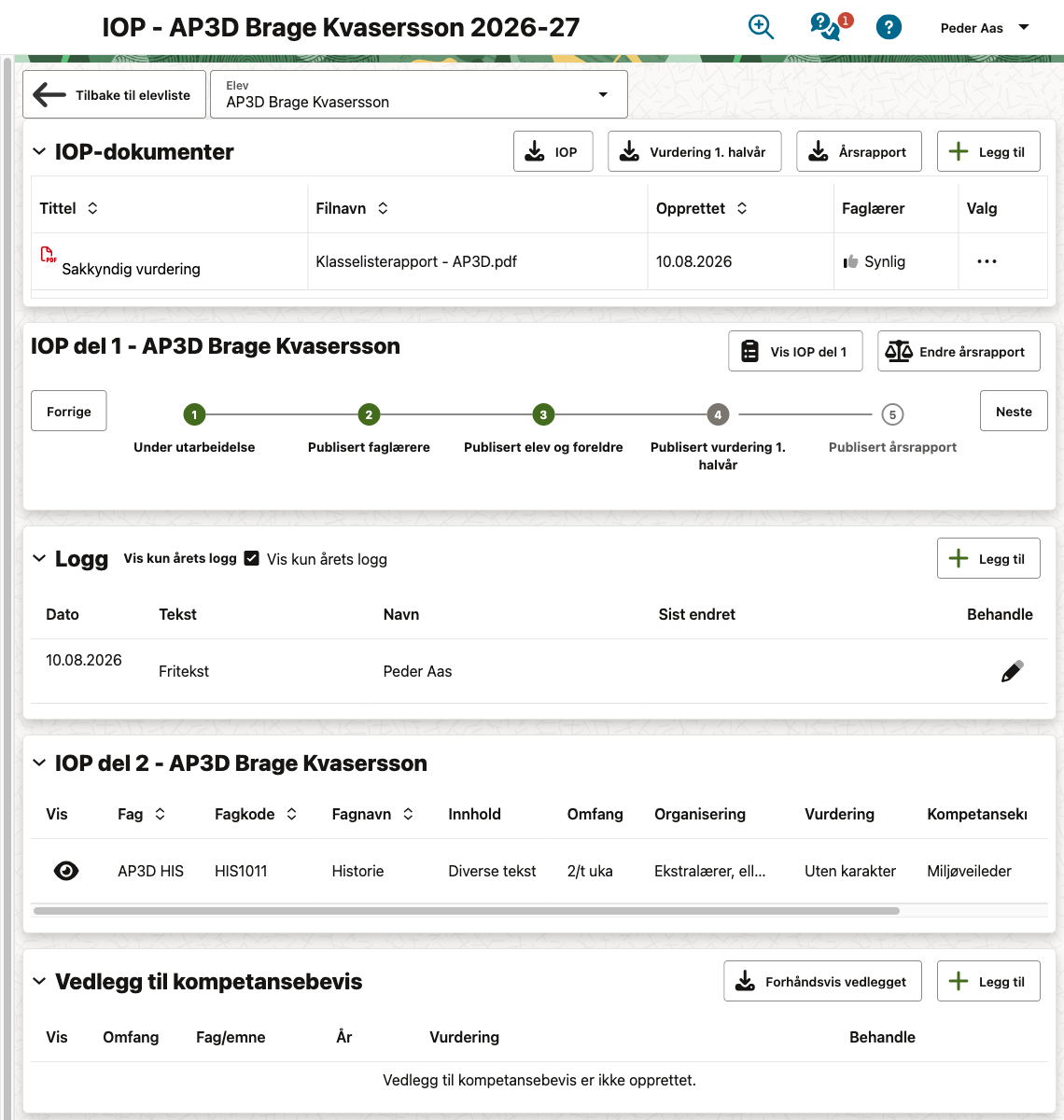
Task: Click the question mark help icon
Action: point(889,27)
